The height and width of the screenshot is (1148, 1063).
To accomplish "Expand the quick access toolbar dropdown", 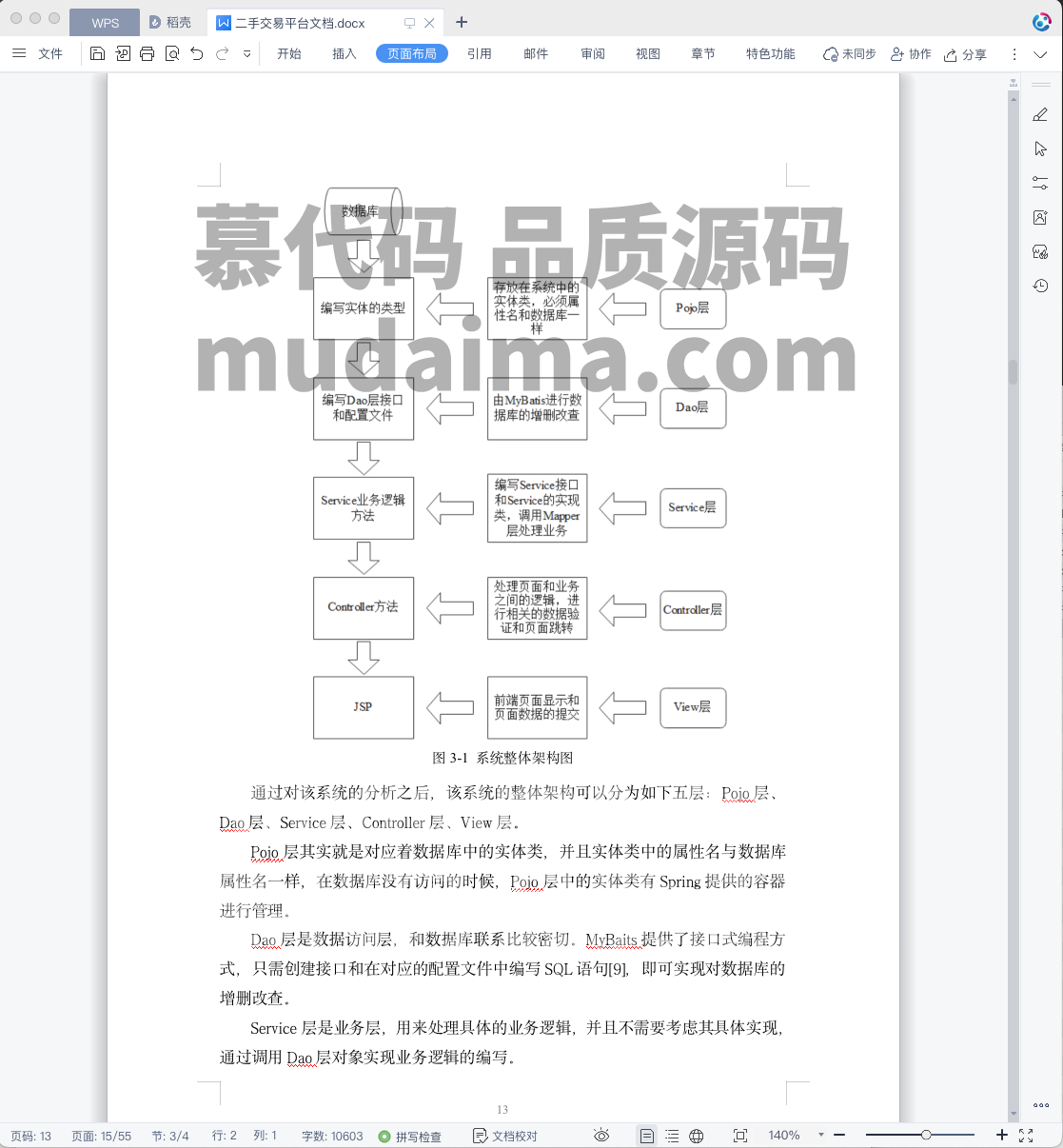I will coord(247,54).
